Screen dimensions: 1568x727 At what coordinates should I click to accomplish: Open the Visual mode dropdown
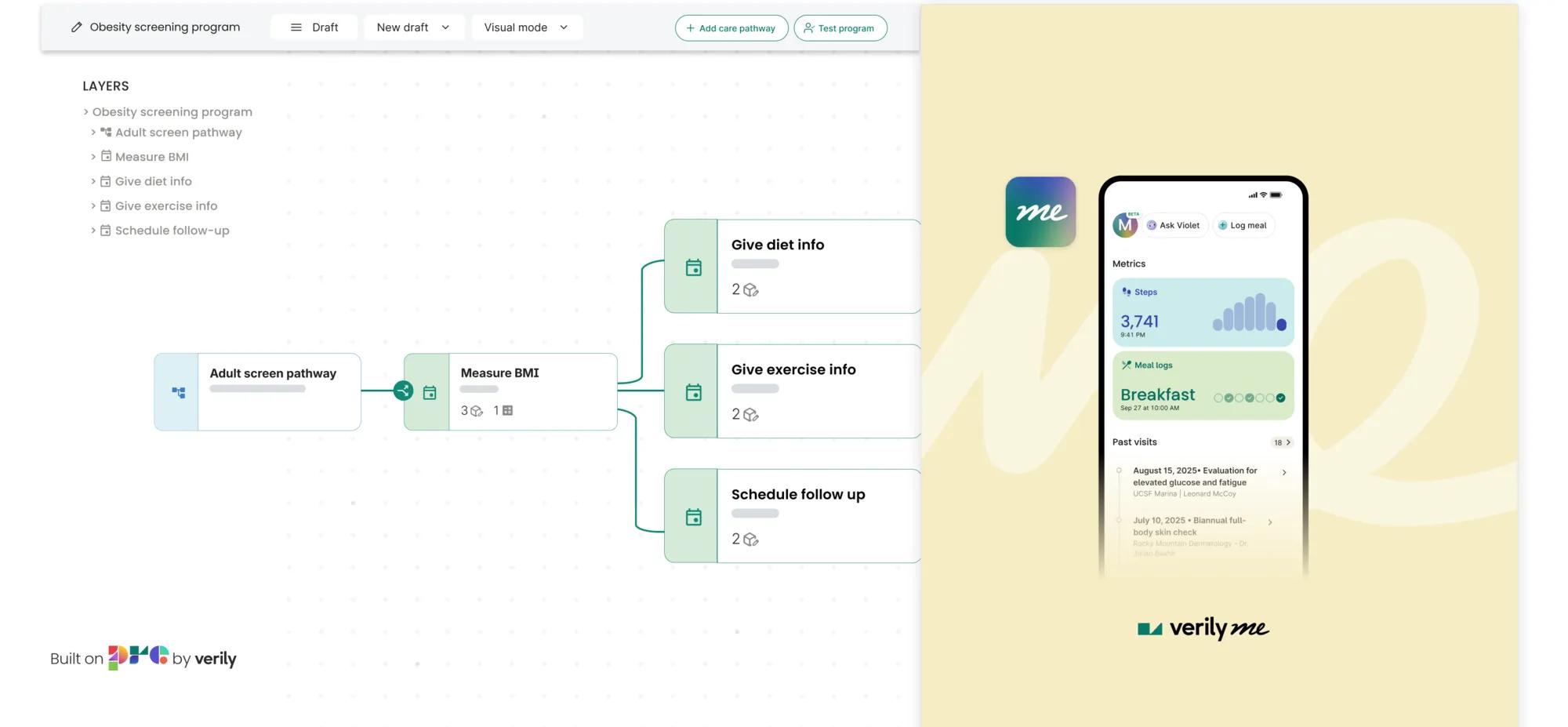click(x=526, y=27)
